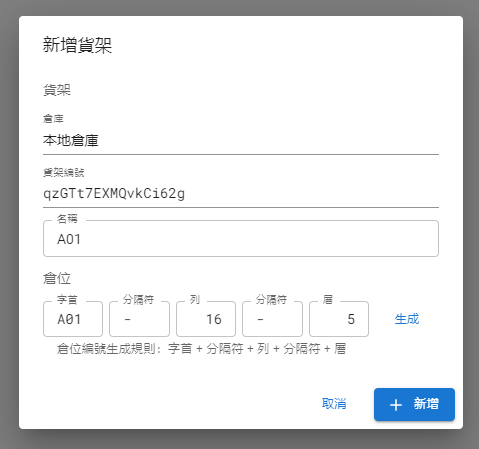Click the plus icon on 新增 button

click(396, 405)
